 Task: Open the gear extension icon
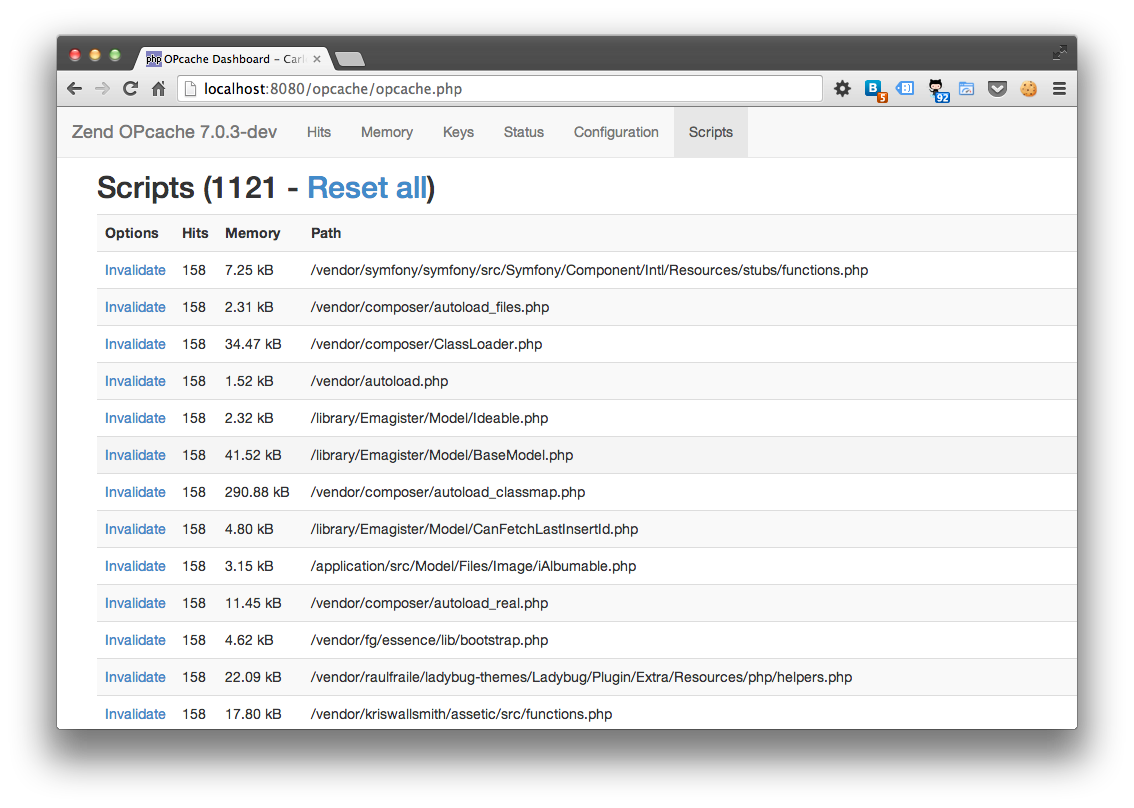point(842,89)
